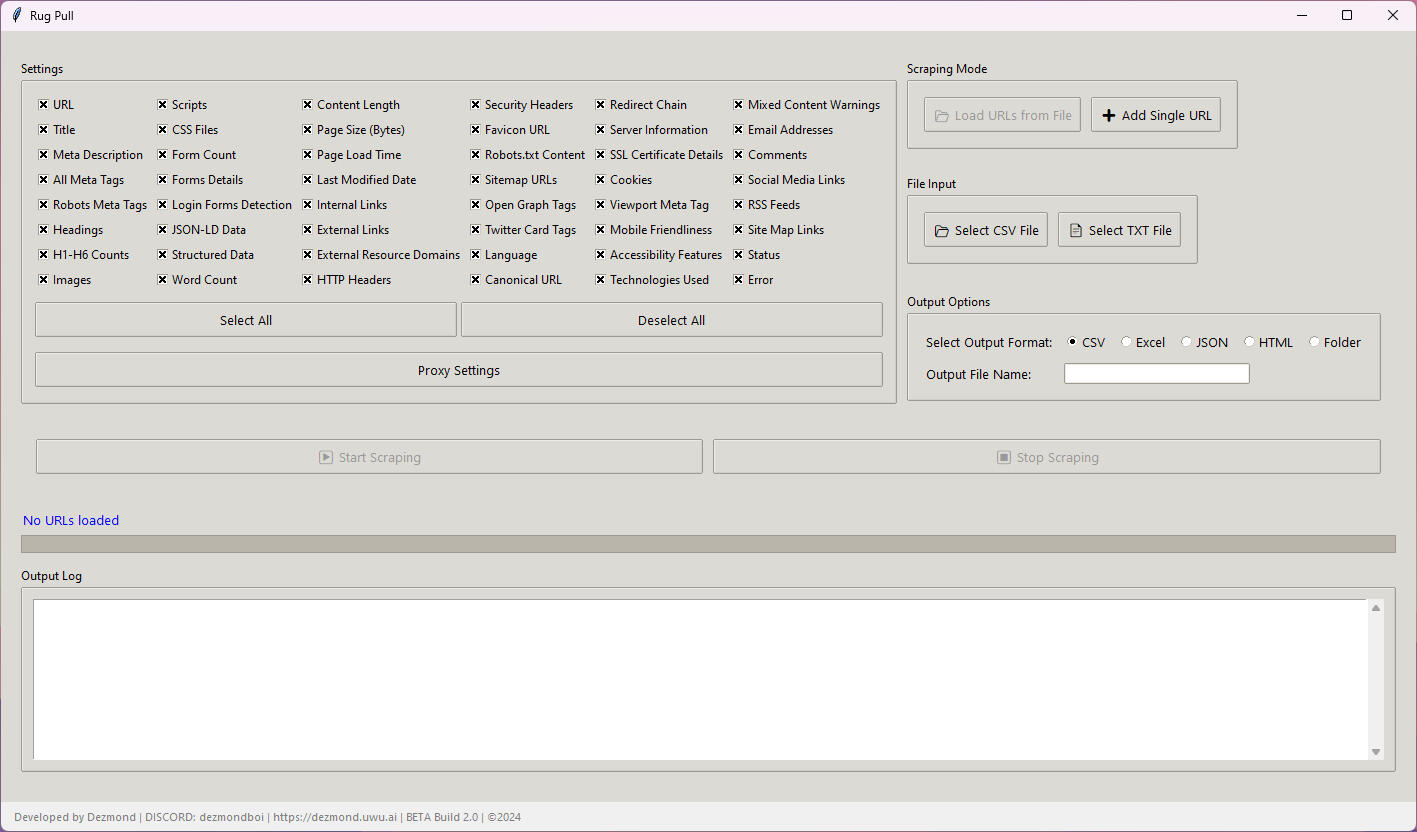1417x832 pixels.
Task: Disable the Technologies Used checkbox
Action: [601, 280]
